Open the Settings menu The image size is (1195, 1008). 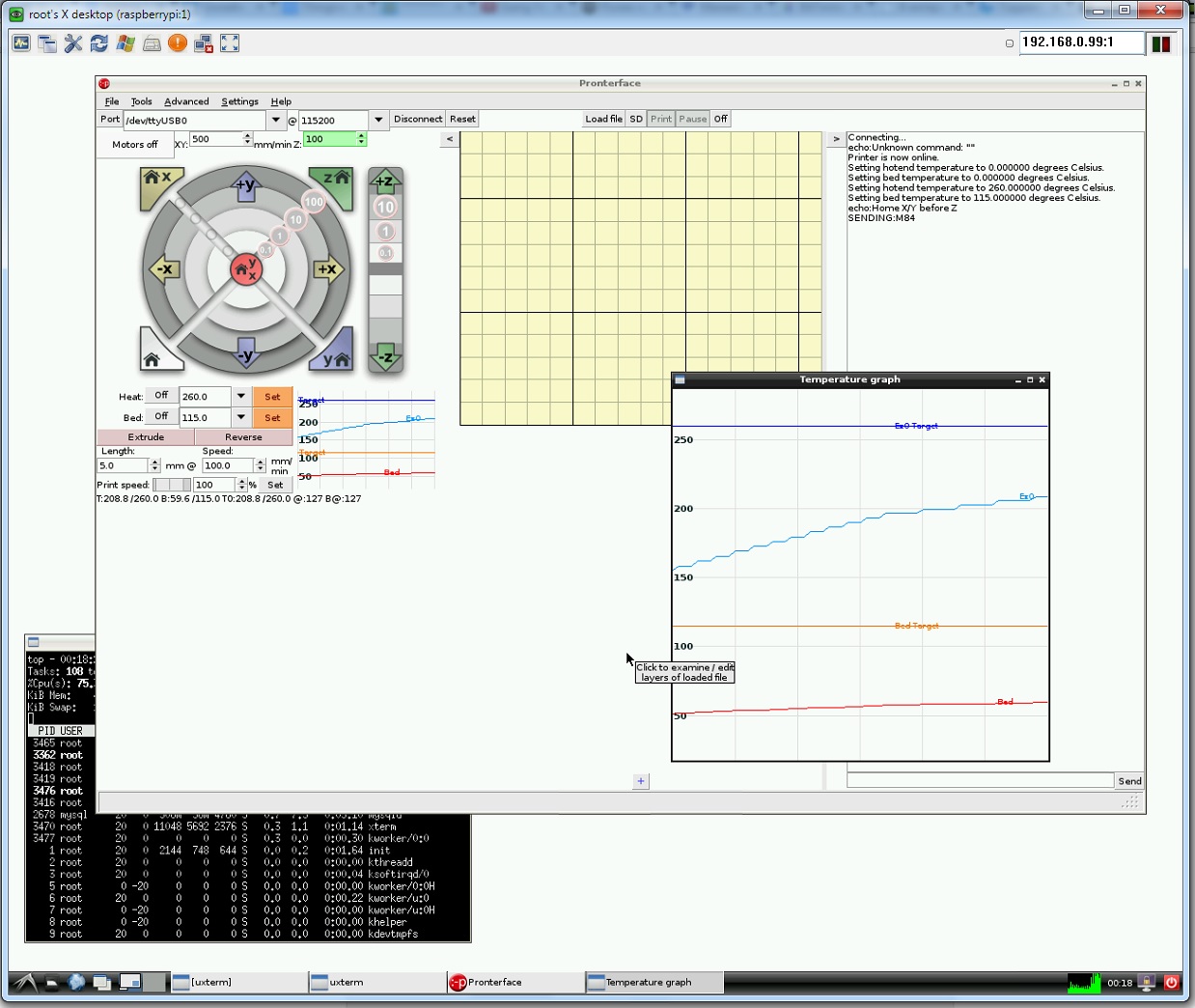(x=239, y=101)
